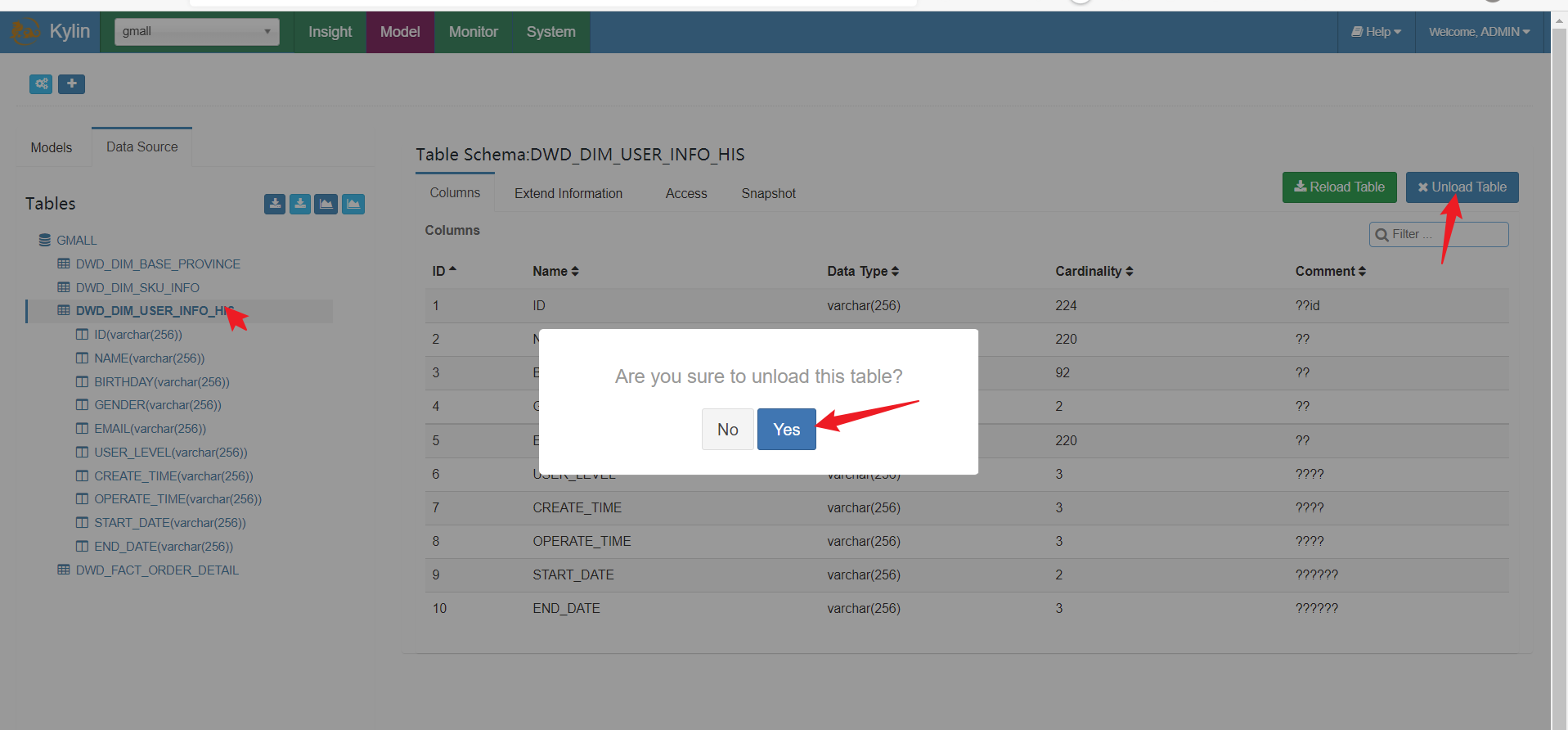Click the Reload Table button
Viewport: 1568px width, 730px height.
1340,187
